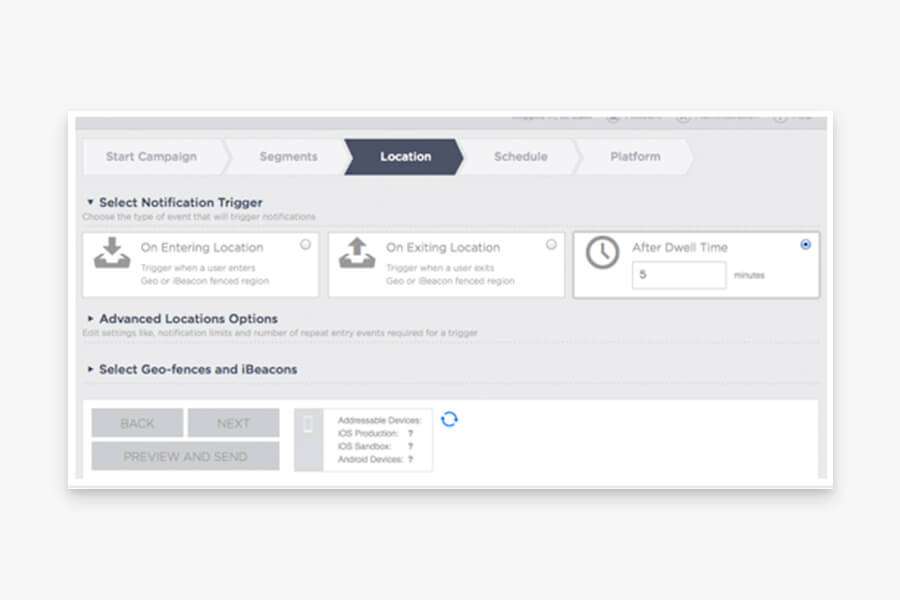Click the exiting location upload-tray icon

click(x=357, y=253)
